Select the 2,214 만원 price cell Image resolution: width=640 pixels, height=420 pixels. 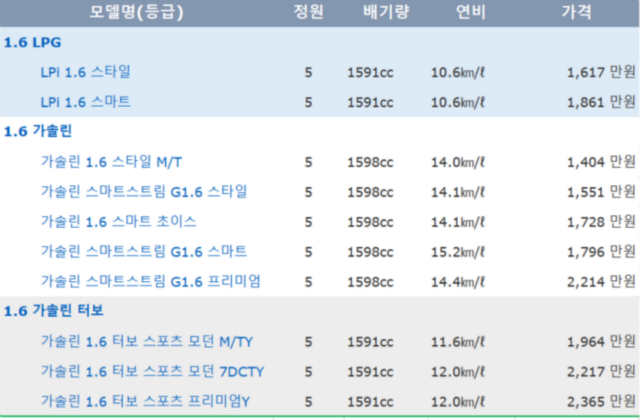pos(601,282)
